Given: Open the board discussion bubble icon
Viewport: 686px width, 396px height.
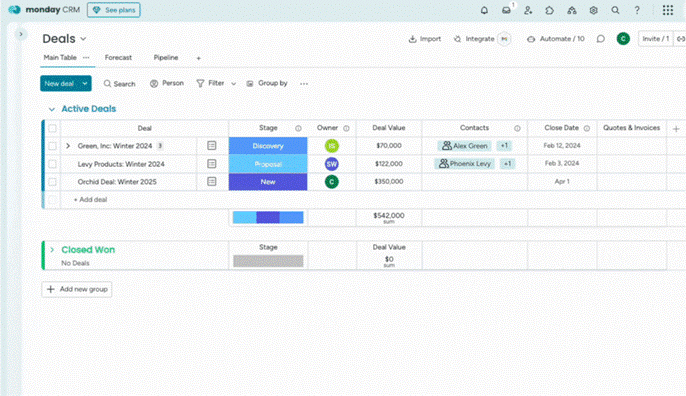Looking at the screenshot, I should pos(601,39).
